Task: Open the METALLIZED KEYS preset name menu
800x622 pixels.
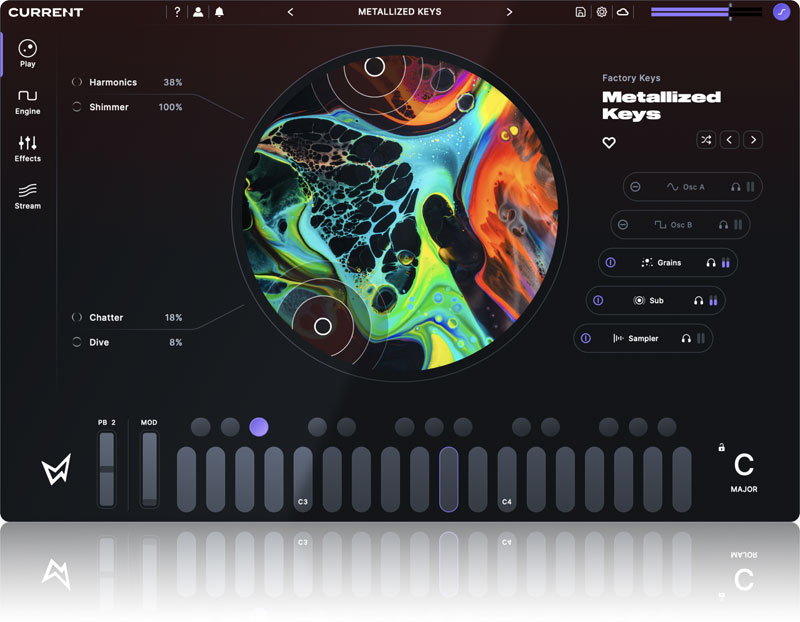Action: pos(399,12)
